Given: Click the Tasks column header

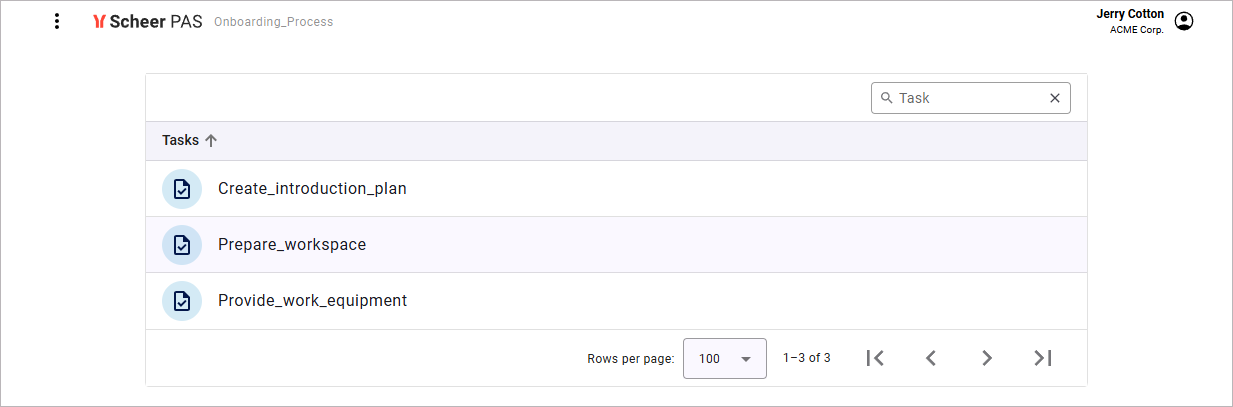Looking at the screenshot, I should pos(180,141).
